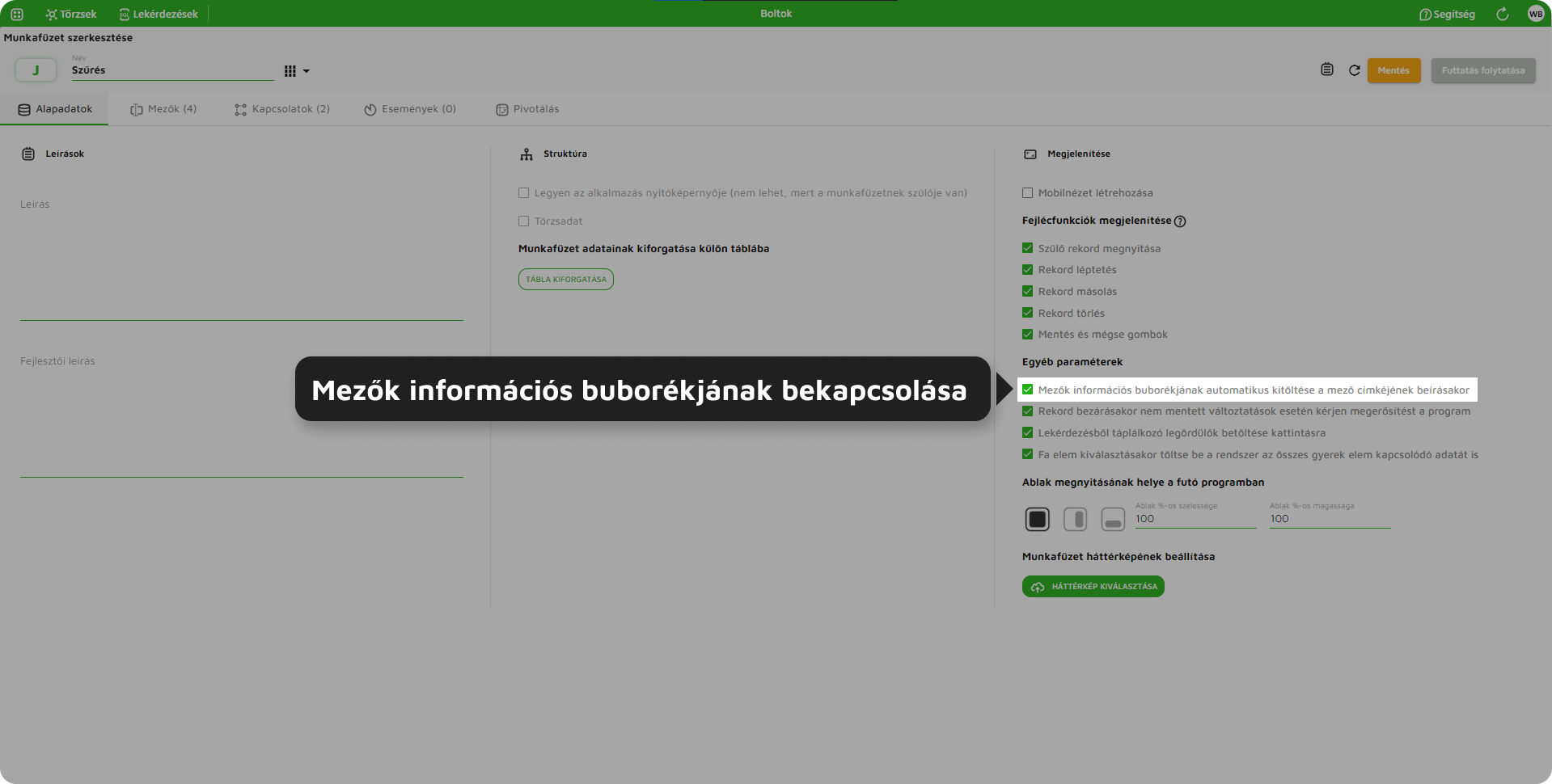This screenshot has height=784, width=1552.
Task: Click the help icon next to Fejlécfunkciók megjelenítése
Action: pyautogui.click(x=1180, y=221)
